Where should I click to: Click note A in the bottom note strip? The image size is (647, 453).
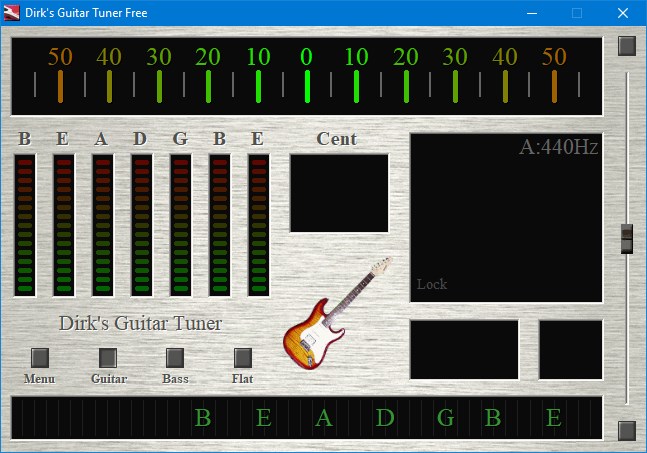click(323, 418)
